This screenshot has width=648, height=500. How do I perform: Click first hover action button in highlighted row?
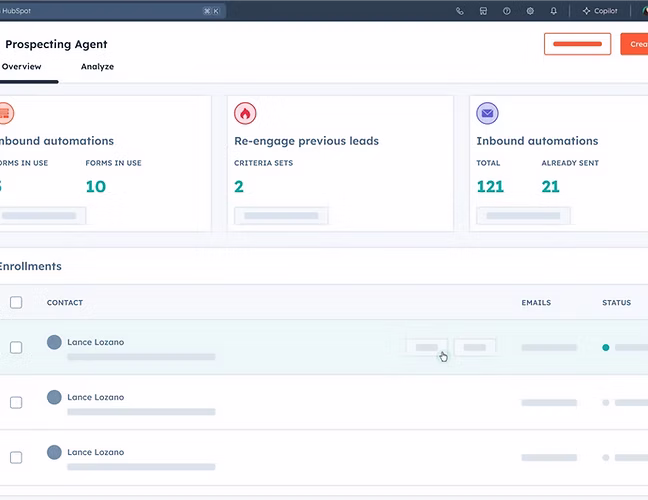pyautogui.click(x=426, y=348)
